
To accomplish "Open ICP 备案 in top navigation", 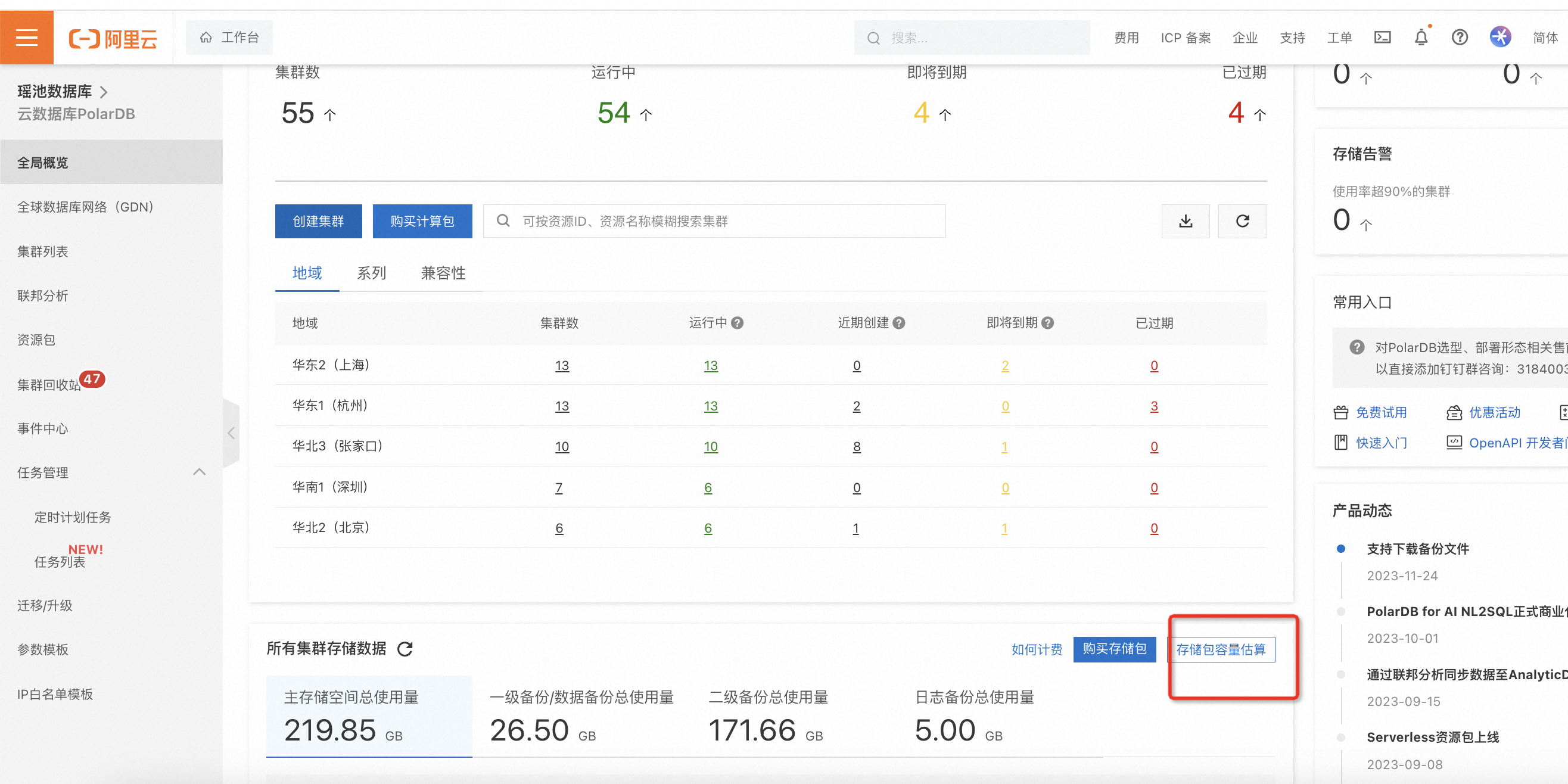I will pyautogui.click(x=1186, y=38).
